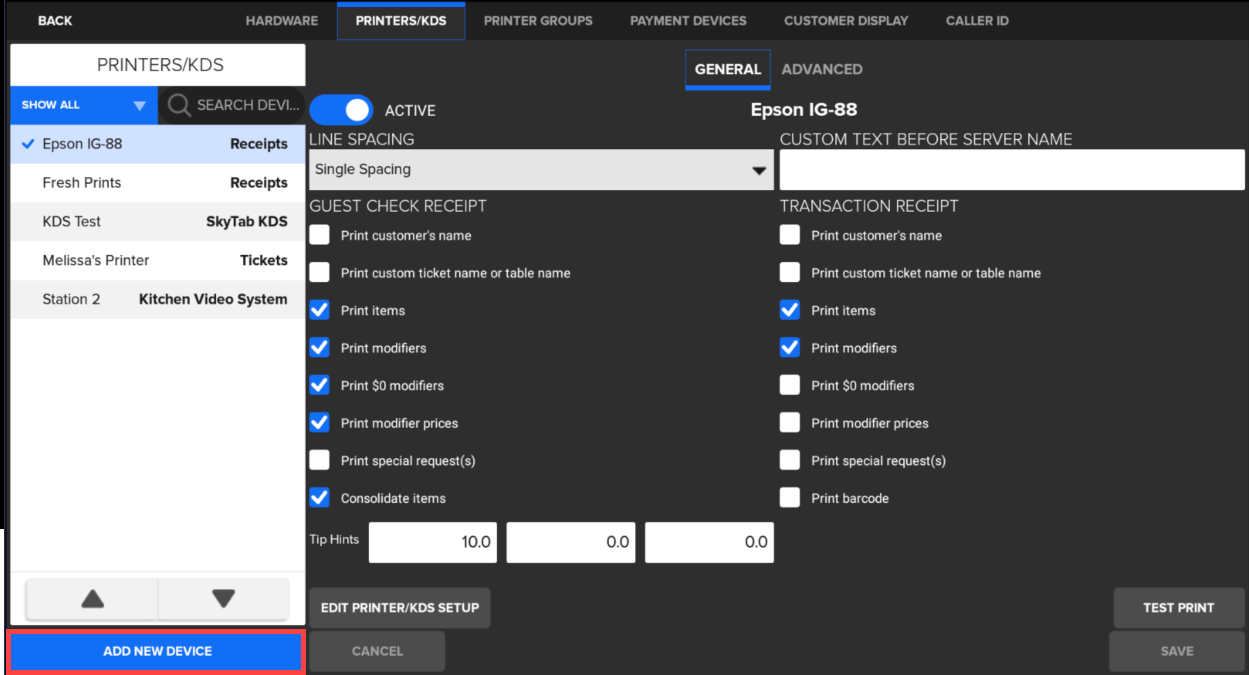
Task: Toggle the Active switch off
Action: (341, 110)
